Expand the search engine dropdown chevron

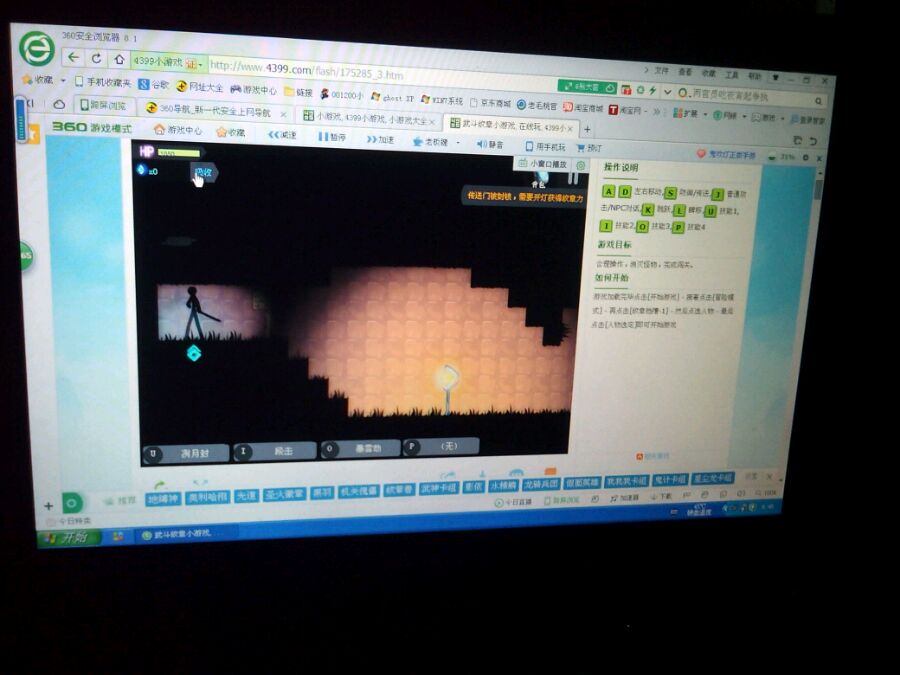(x=667, y=91)
